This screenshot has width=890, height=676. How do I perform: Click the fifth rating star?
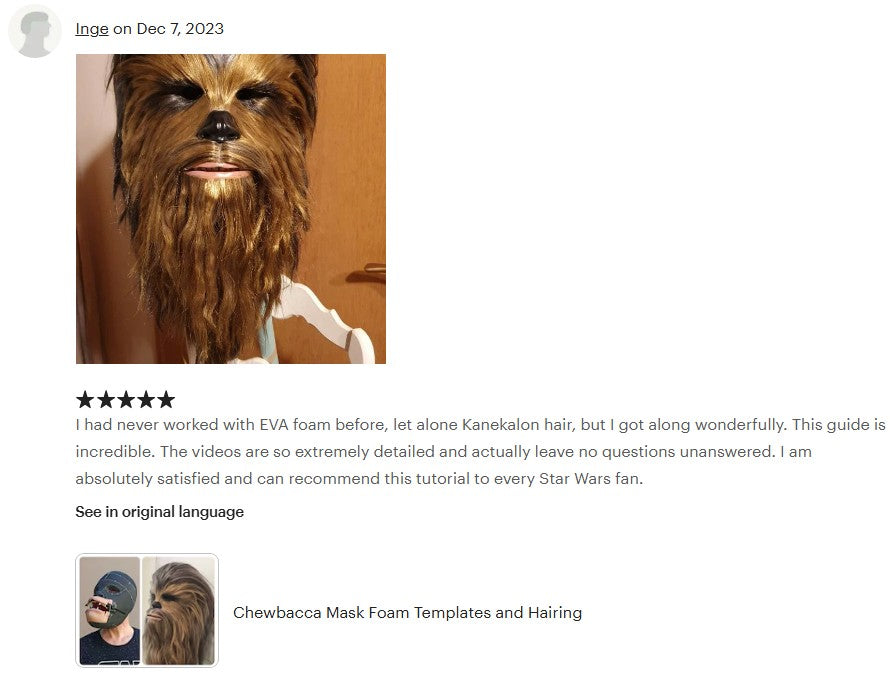click(166, 400)
